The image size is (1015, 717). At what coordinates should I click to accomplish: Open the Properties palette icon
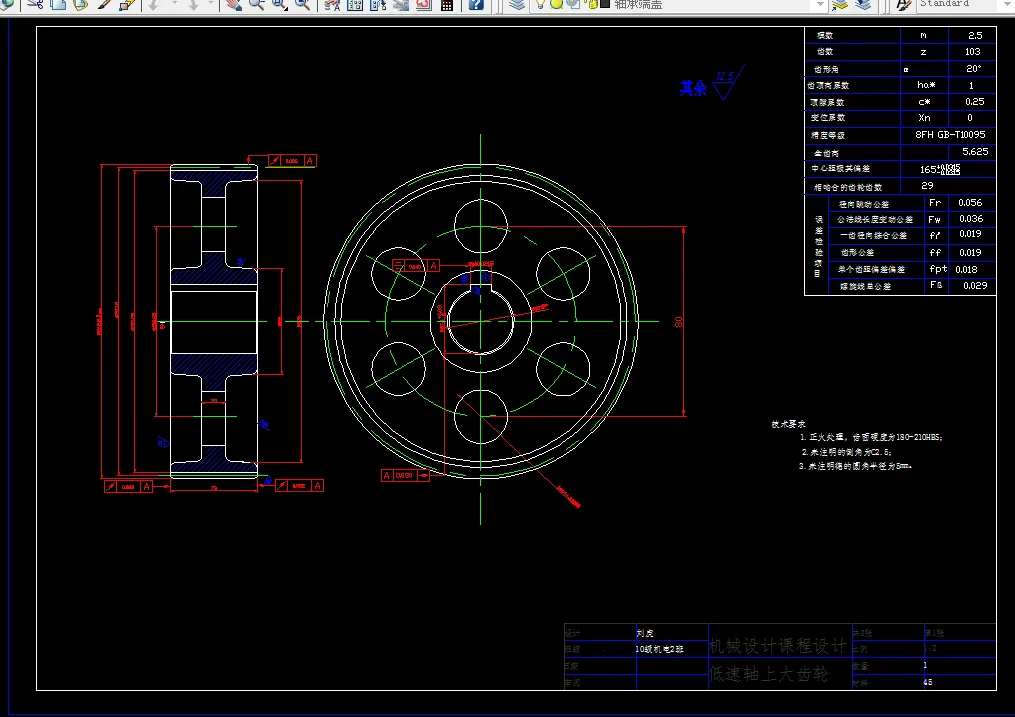[x=332, y=4]
